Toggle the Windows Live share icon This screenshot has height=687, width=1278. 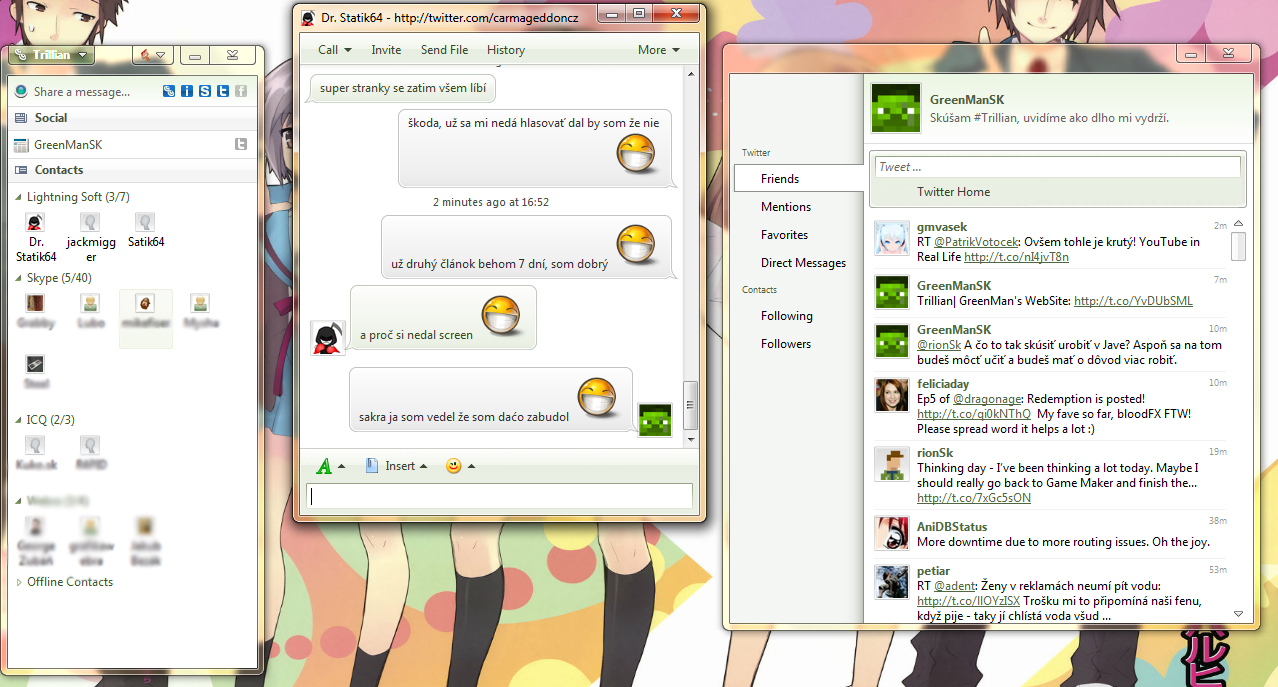169,92
